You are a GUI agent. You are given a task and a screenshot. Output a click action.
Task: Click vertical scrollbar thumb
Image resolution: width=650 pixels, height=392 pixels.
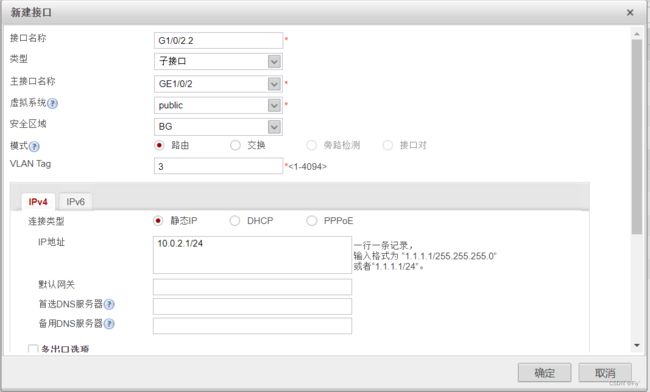tap(637, 137)
